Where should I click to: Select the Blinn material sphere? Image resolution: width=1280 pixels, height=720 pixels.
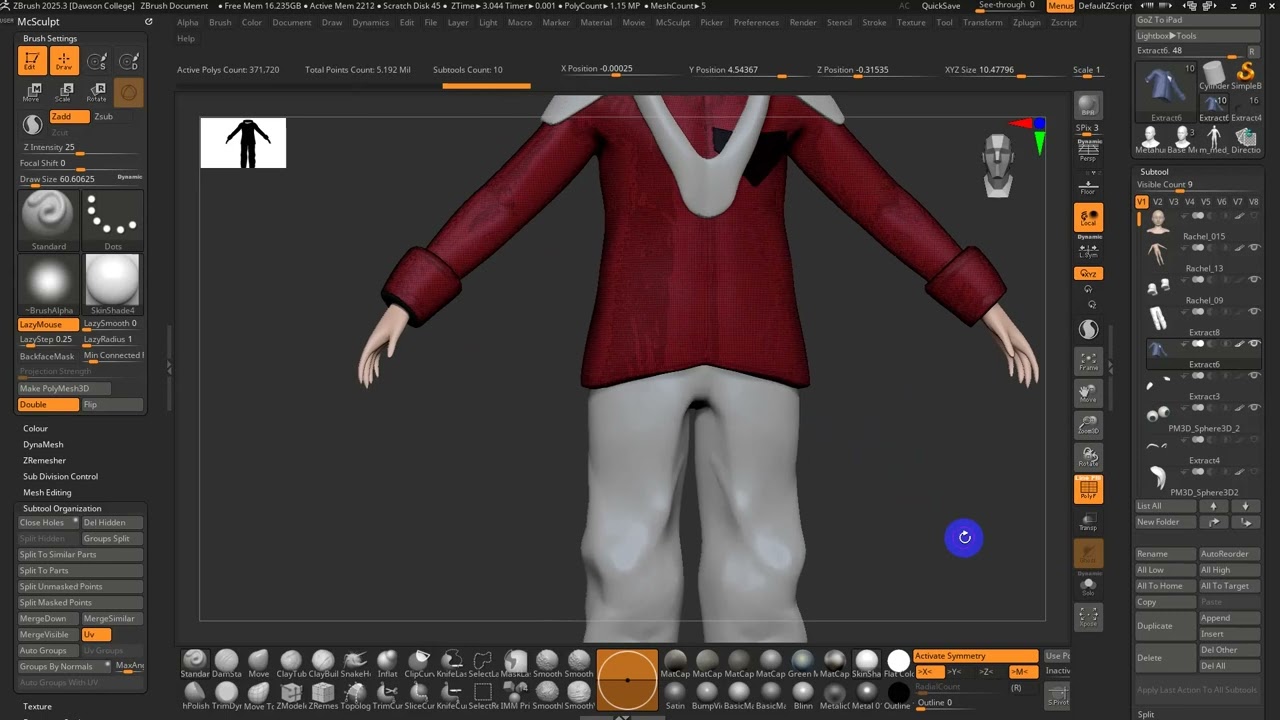click(x=802, y=694)
